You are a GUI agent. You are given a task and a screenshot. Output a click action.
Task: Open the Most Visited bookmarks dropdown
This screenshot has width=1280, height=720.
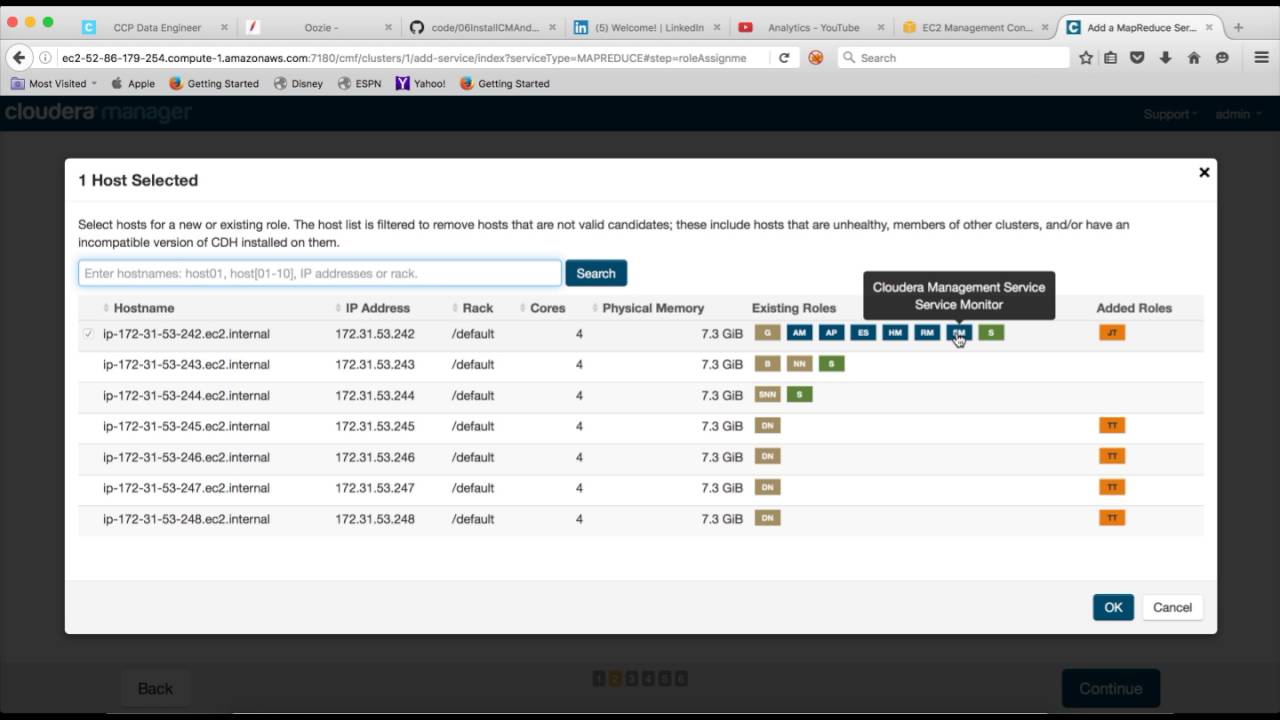point(54,84)
